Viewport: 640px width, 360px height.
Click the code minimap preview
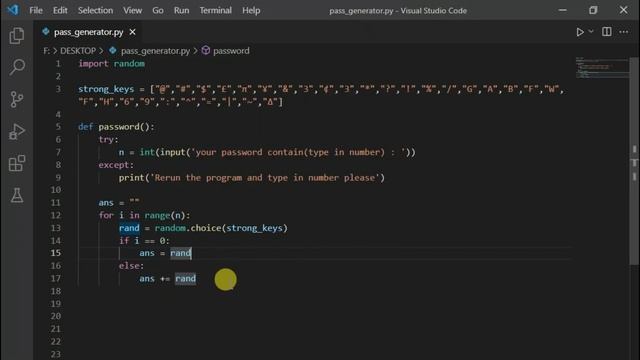602,68
